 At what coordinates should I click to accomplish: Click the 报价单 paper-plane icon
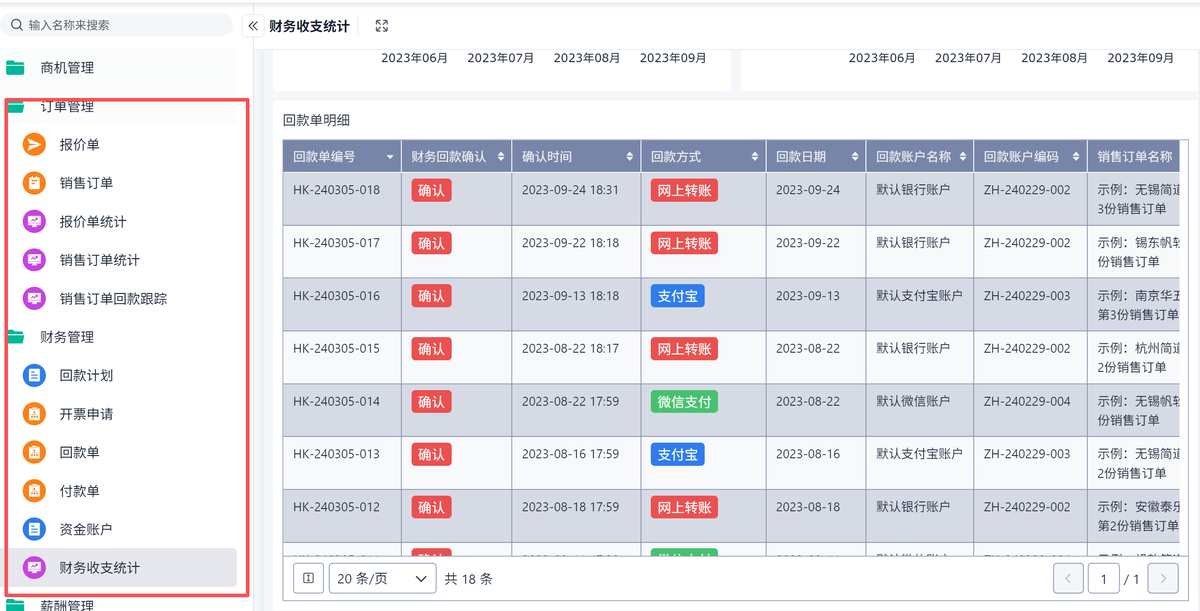(x=34, y=145)
